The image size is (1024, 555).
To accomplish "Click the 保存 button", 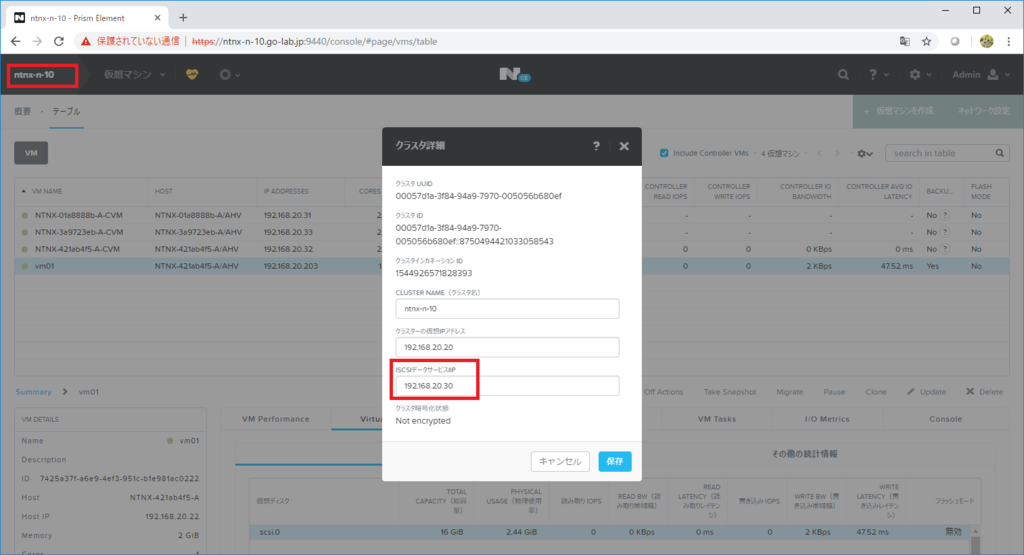I will 615,461.
